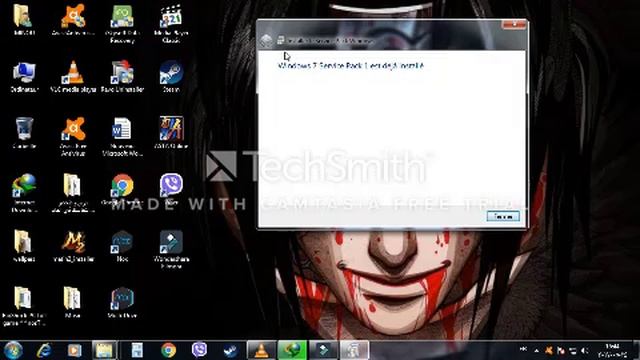Launch the green data recovery shortcut
The image size is (640, 360).
[122, 23]
